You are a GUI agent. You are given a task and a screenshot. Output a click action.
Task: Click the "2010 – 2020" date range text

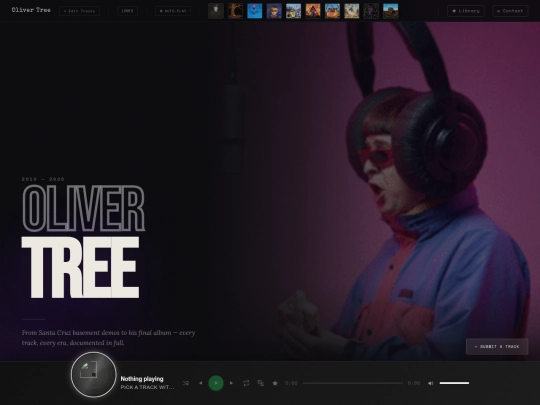(x=43, y=179)
